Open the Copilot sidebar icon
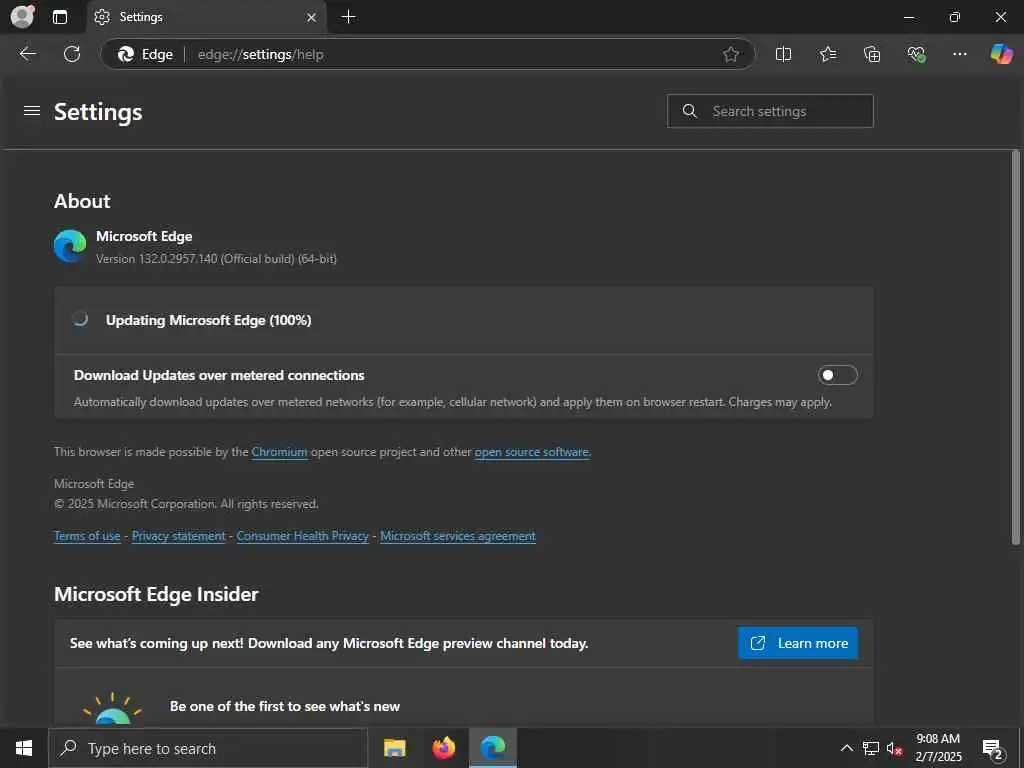Viewport: 1024px width, 768px height. tap(1001, 54)
